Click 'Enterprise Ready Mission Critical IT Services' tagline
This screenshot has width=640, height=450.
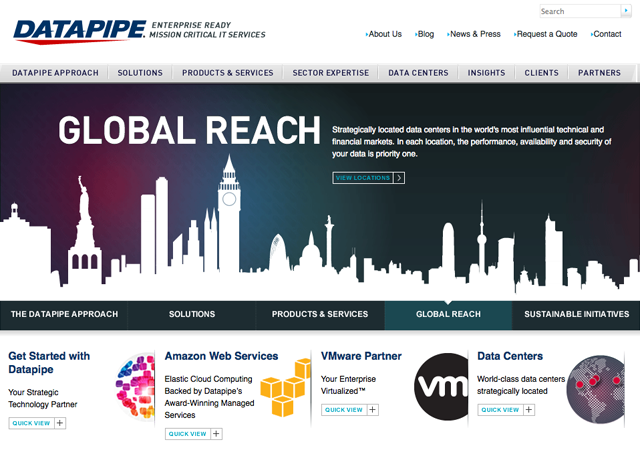click(x=207, y=30)
